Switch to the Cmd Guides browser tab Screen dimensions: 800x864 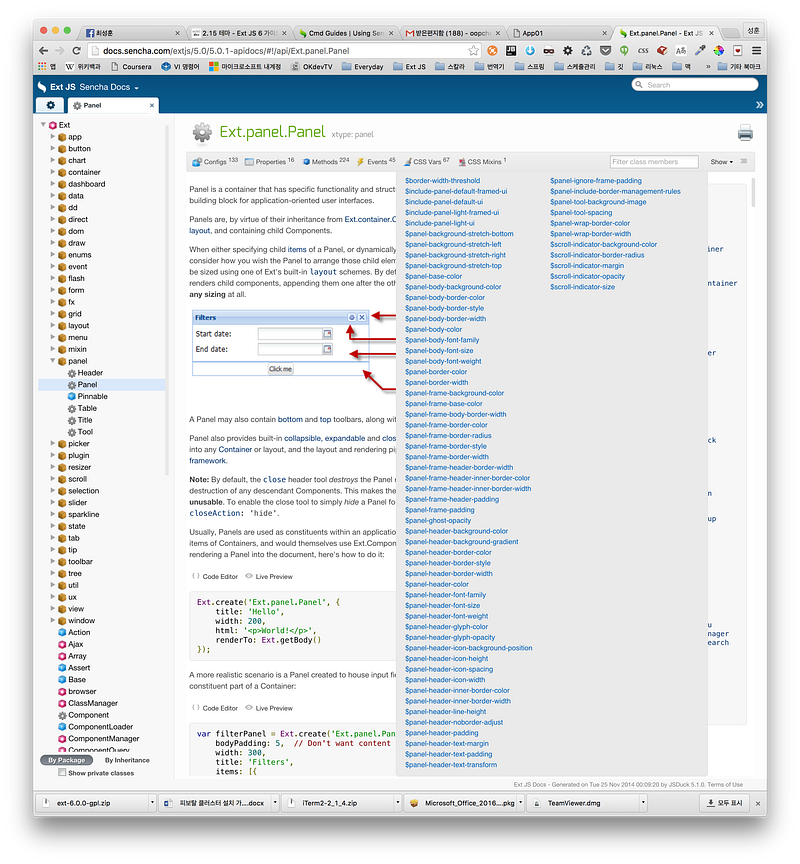point(347,33)
